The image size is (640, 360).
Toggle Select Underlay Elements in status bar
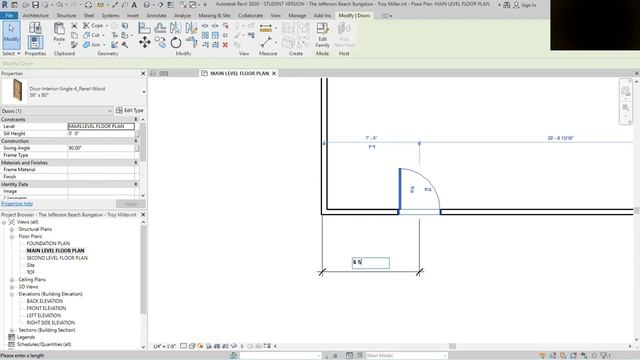coord(553,356)
